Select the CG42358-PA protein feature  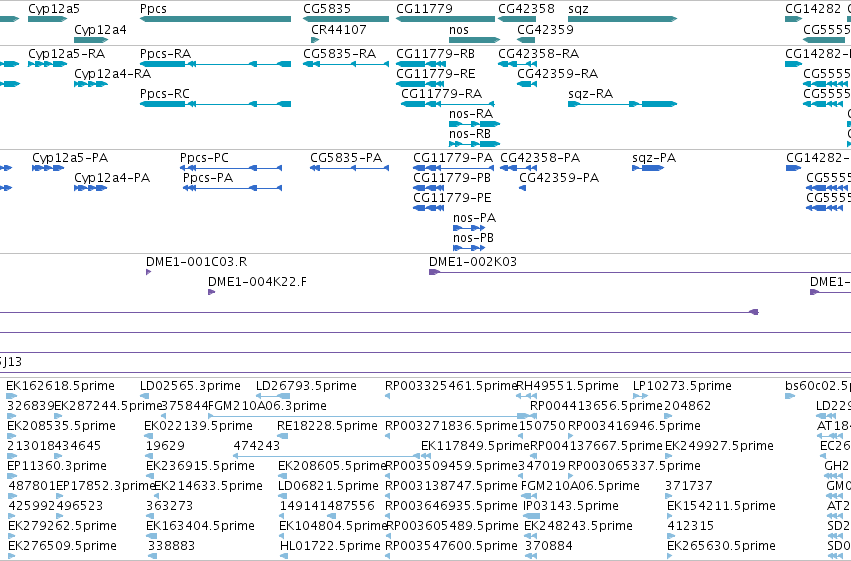pyautogui.click(x=518, y=168)
